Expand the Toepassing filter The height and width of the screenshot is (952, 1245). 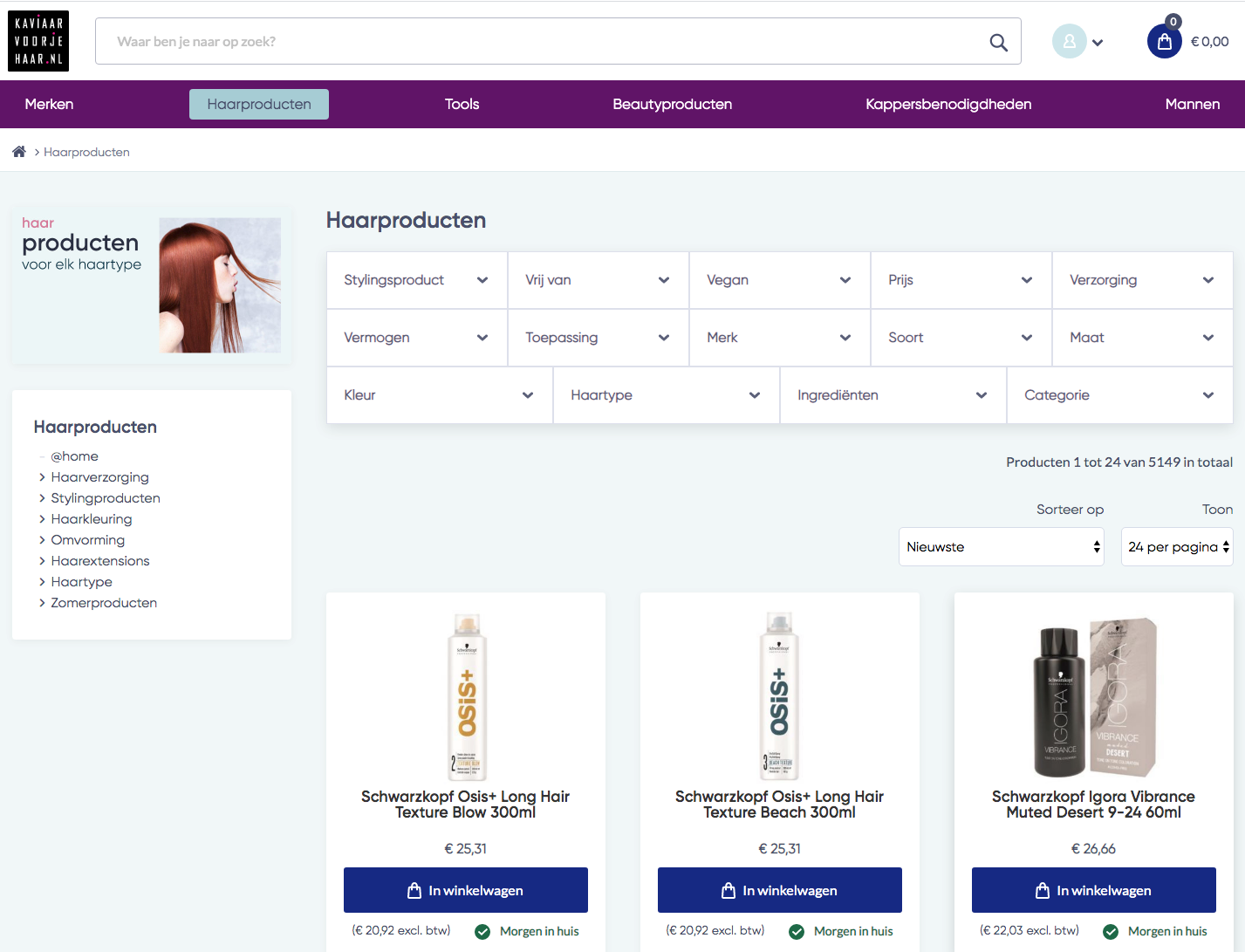(599, 338)
